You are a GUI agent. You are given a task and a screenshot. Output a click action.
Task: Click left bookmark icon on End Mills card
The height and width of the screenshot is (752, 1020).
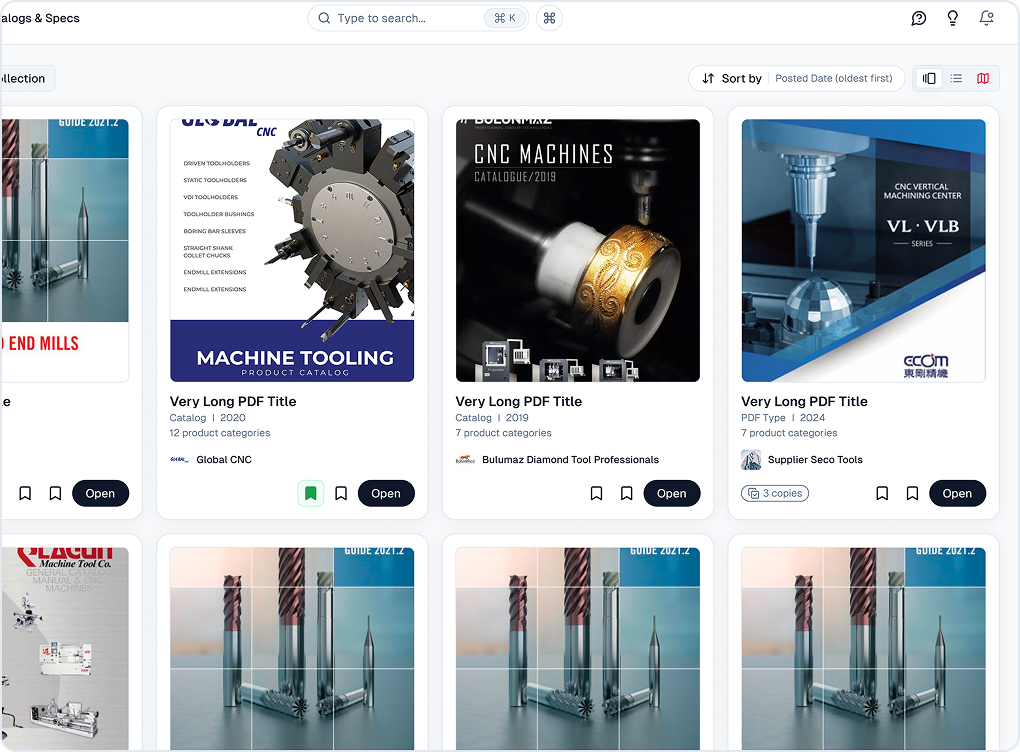tap(25, 494)
